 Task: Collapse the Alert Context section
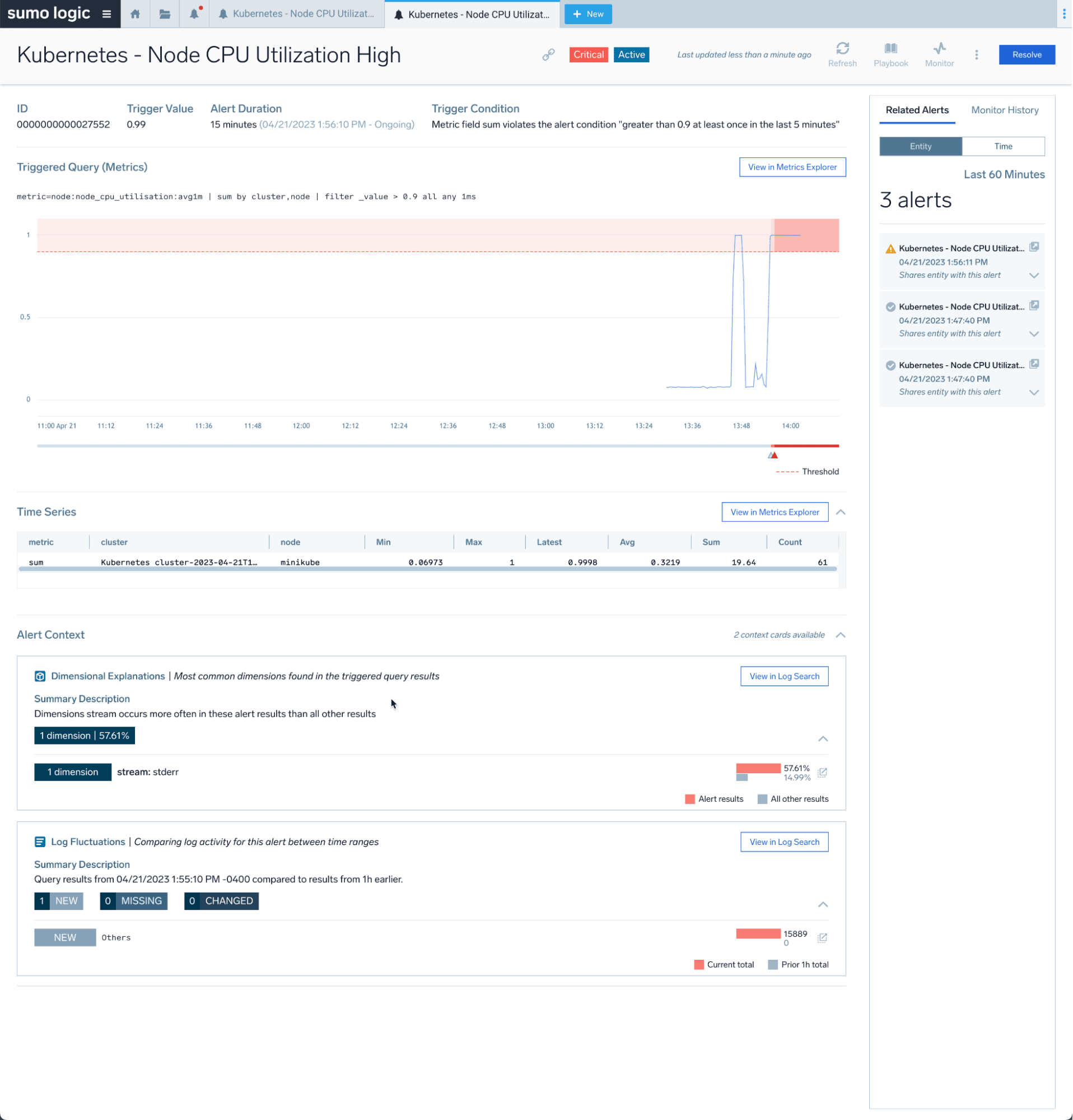click(841, 635)
